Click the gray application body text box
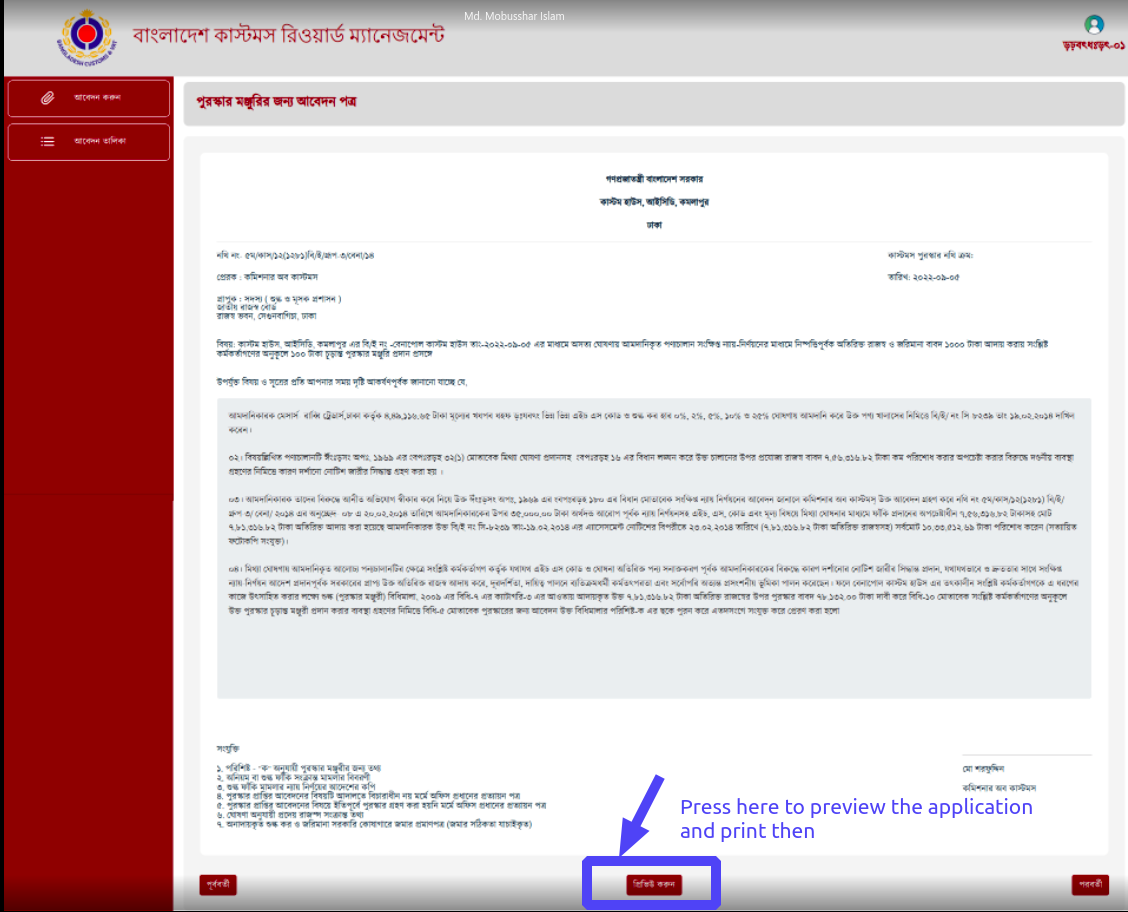Viewport: 1128px width, 912px height. tap(654, 548)
